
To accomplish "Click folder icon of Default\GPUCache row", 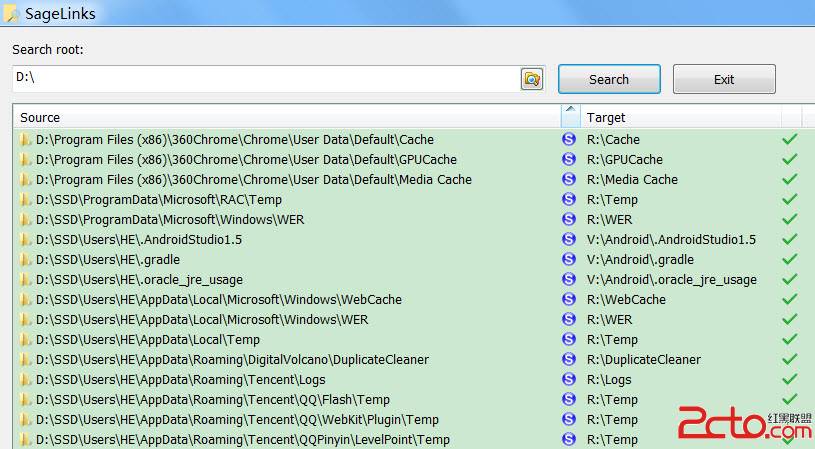I will (x=24, y=160).
